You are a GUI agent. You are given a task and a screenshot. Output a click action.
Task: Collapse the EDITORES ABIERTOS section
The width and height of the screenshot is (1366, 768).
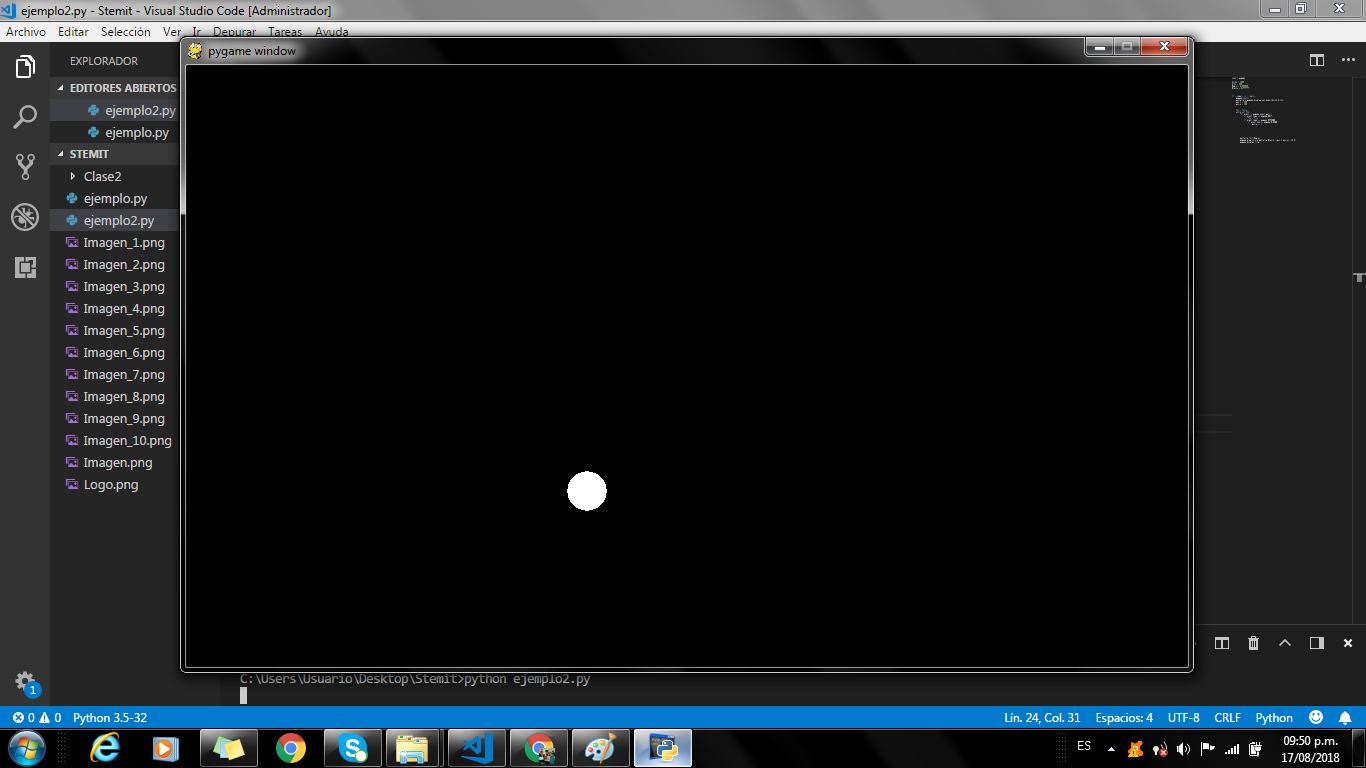tap(115, 88)
